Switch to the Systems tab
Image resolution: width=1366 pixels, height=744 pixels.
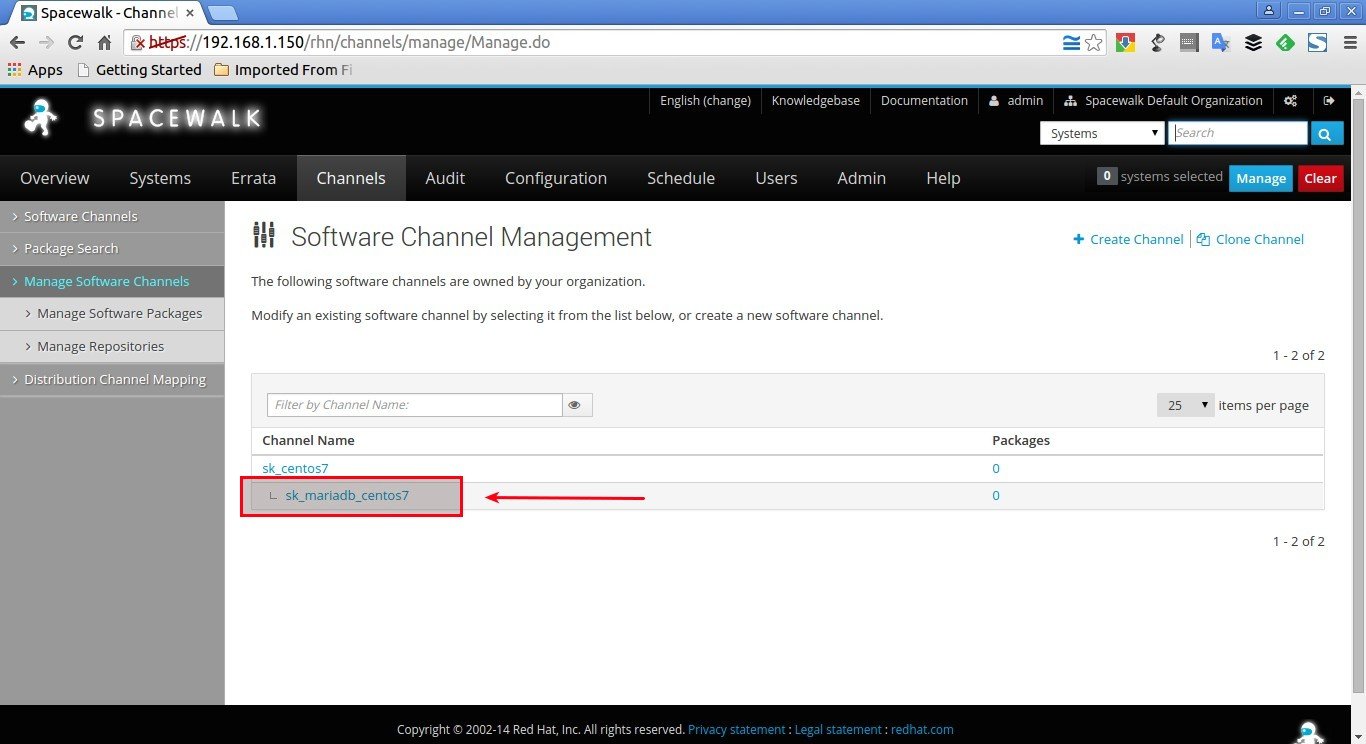[x=160, y=178]
